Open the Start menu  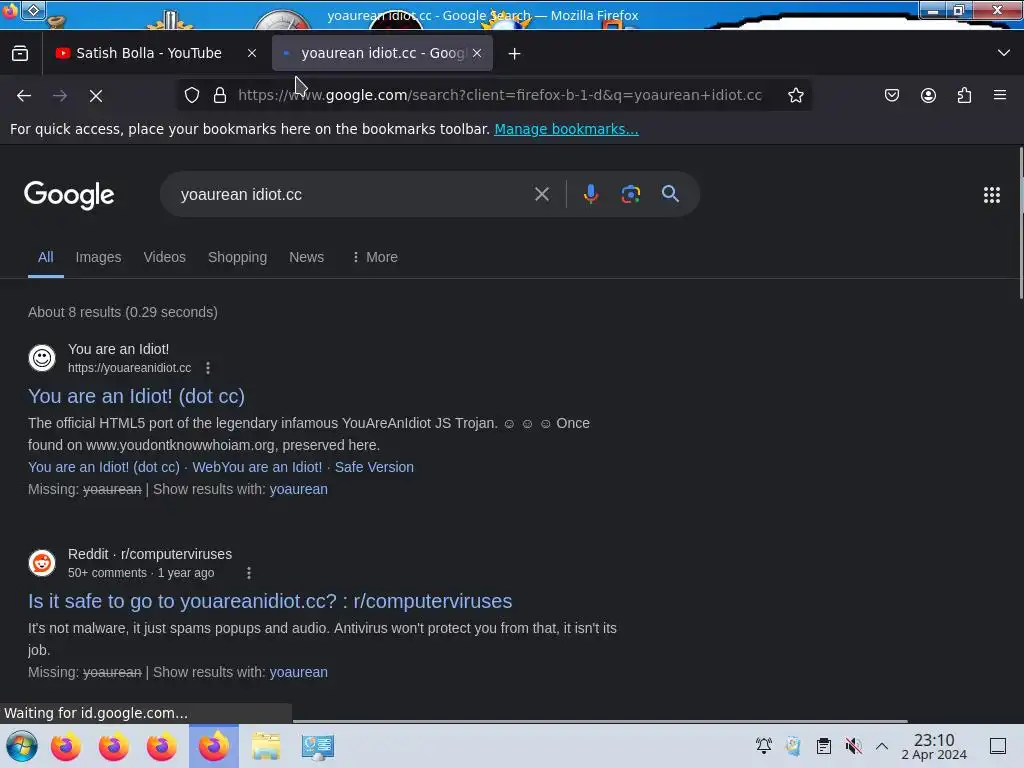point(21,746)
